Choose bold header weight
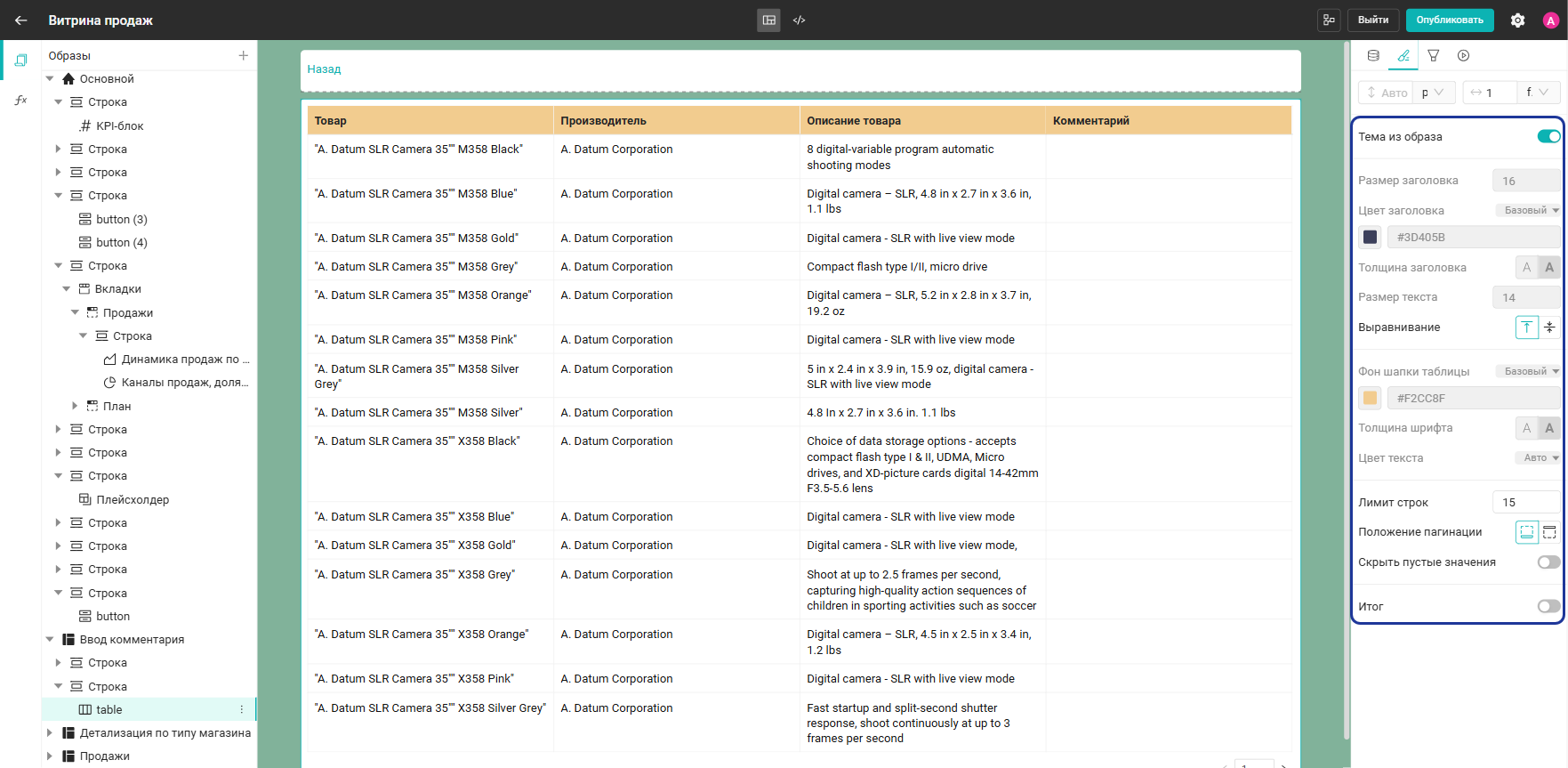This screenshot has width=1568, height=768. [1549, 267]
